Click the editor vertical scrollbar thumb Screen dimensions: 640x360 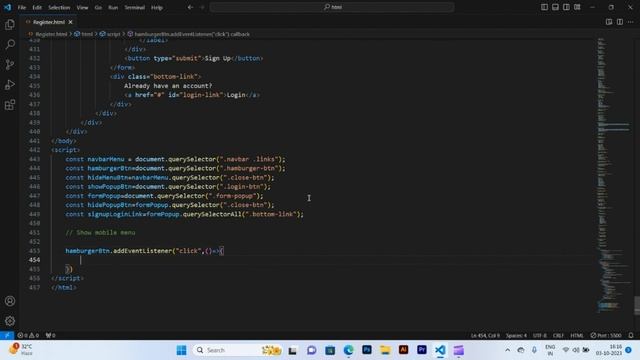pyautogui.click(x=637, y=305)
